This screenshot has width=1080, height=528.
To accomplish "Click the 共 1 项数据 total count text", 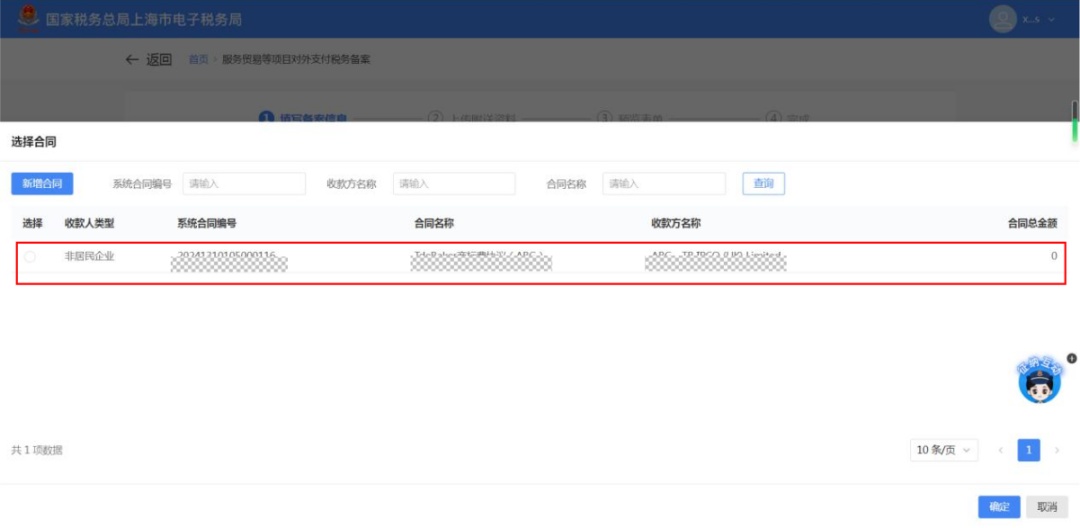I will pyautogui.click(x=37, y=451).
